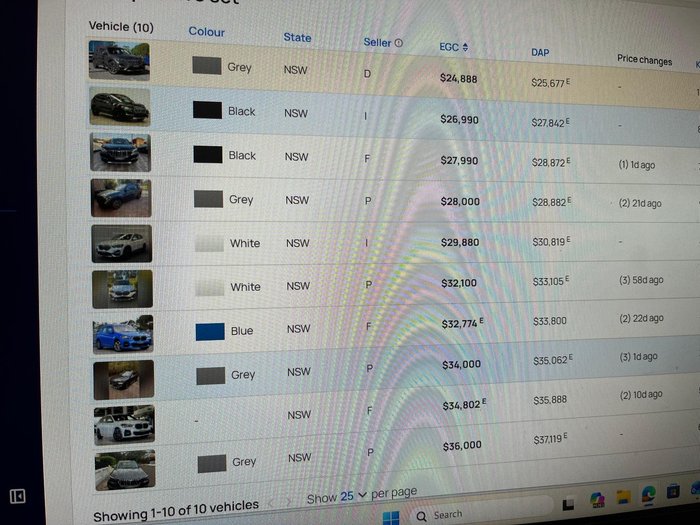This screenshot has width=700, height=525.
Task: Select the EGC price $27,990
Action: pyautogui.click(x=459, y=160)
